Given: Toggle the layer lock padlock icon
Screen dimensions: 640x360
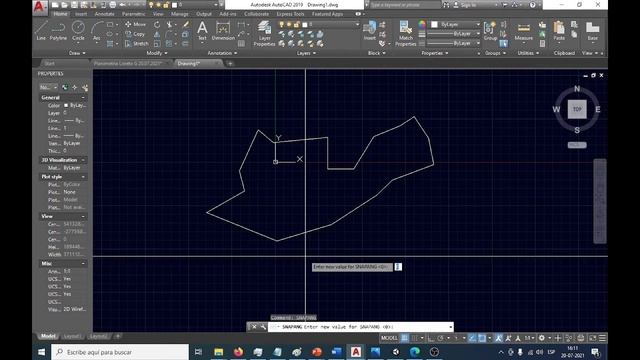Looking at the screenshot, I should (x=297, y=24).
